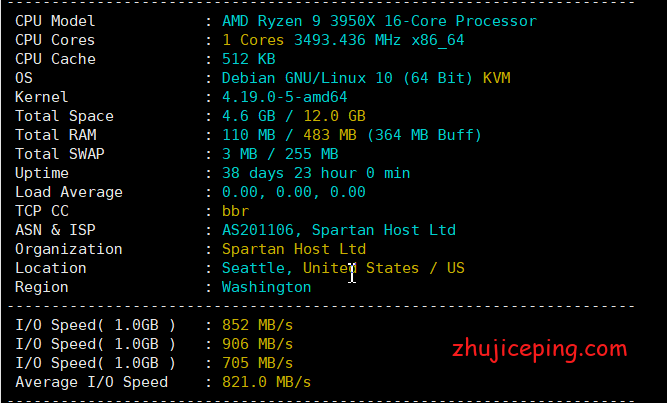
Task: Click the CPU model value AMD Ryzen 9 3950X
Action: point(379,21)
